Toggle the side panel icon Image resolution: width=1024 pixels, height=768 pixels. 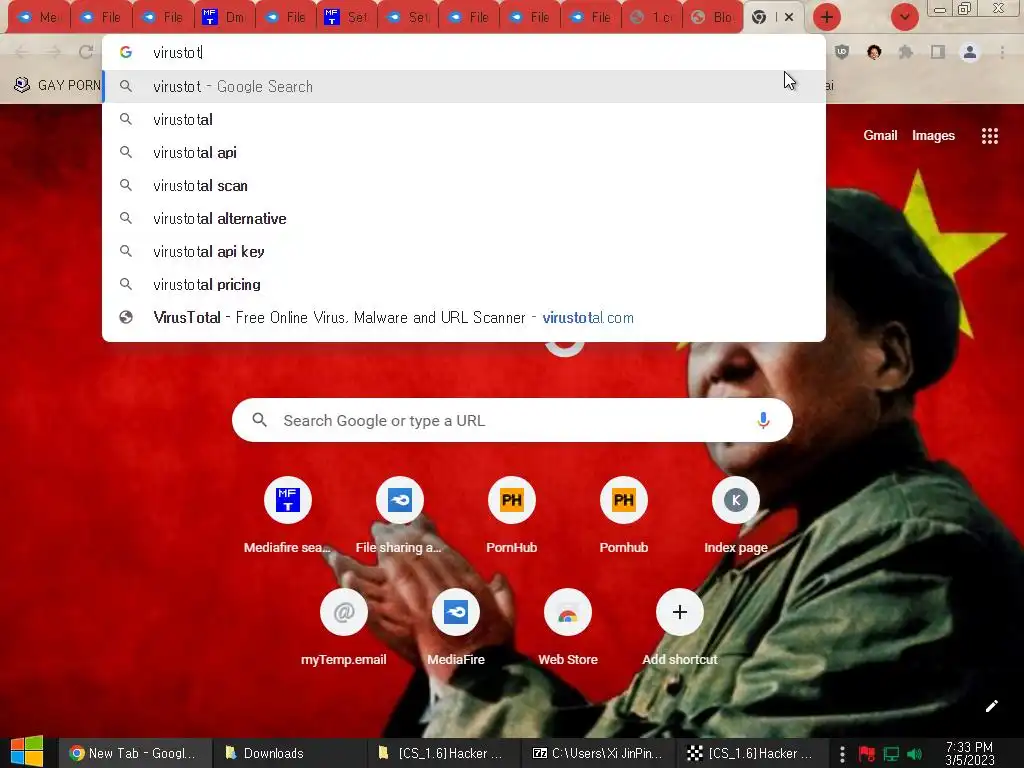coord(938,52)
